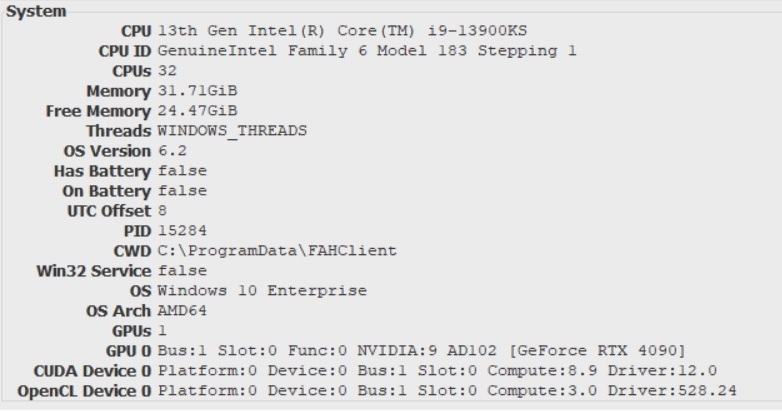Click the CUDA Device 0 details line
The image size is (782, 411).
coord(437,371)
